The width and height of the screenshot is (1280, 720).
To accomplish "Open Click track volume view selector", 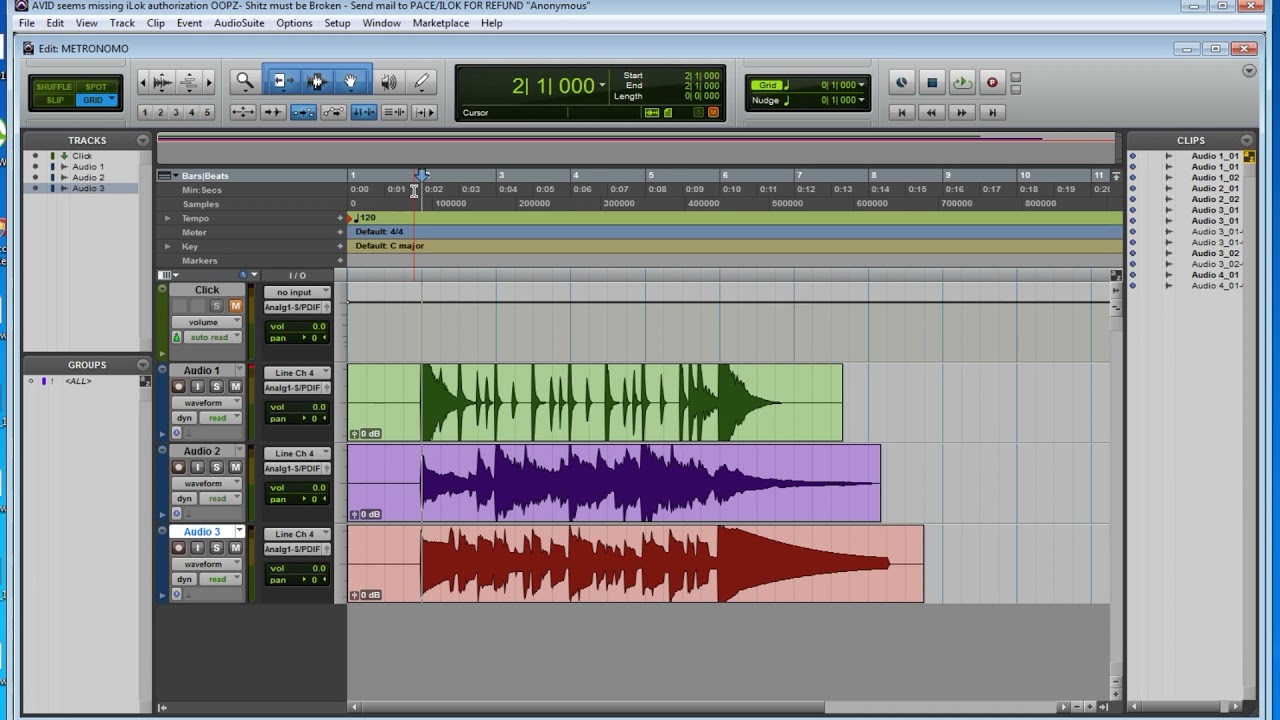I will [207, 322].
